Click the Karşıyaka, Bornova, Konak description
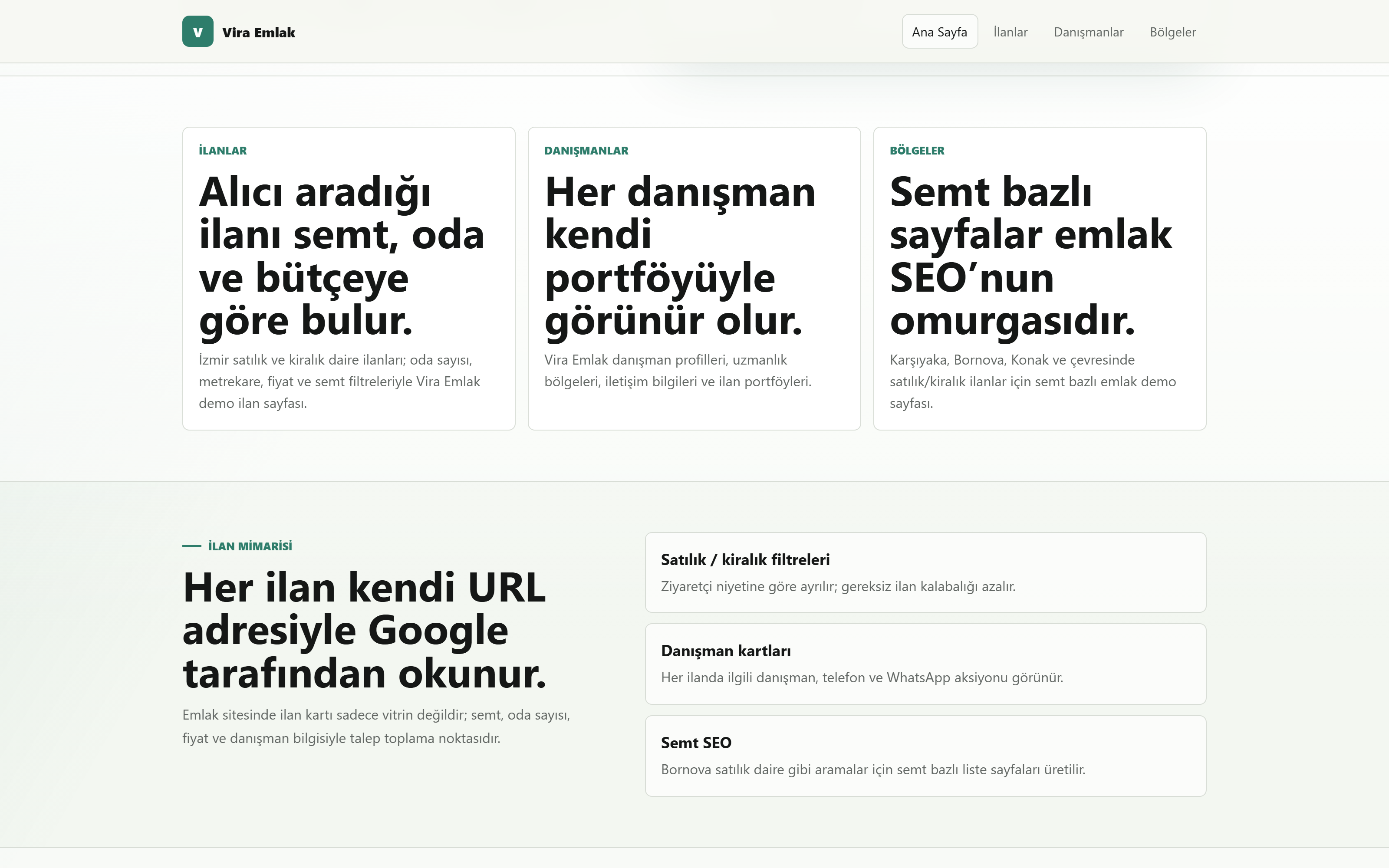 [1033, 382]
